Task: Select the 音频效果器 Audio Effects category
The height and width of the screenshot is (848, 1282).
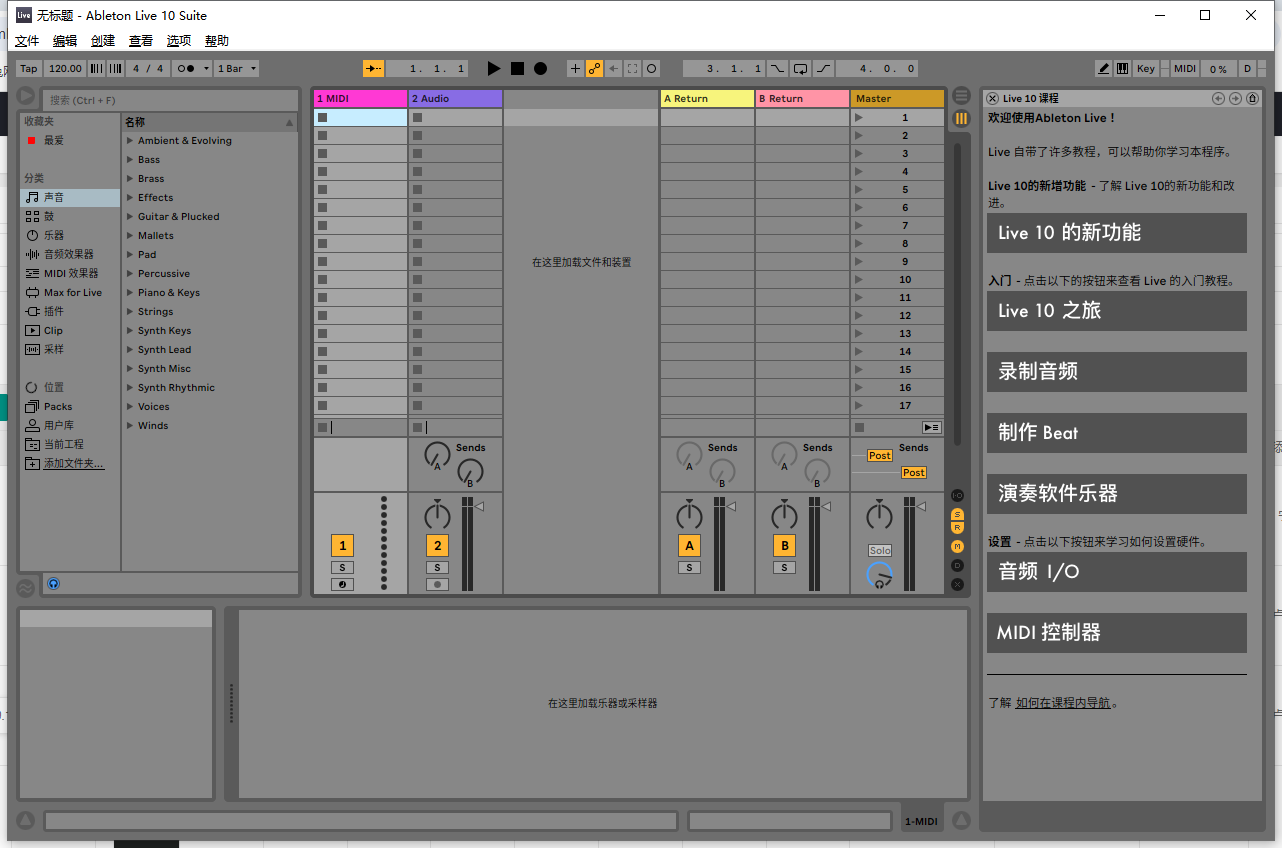Action: tap(70, 254)
